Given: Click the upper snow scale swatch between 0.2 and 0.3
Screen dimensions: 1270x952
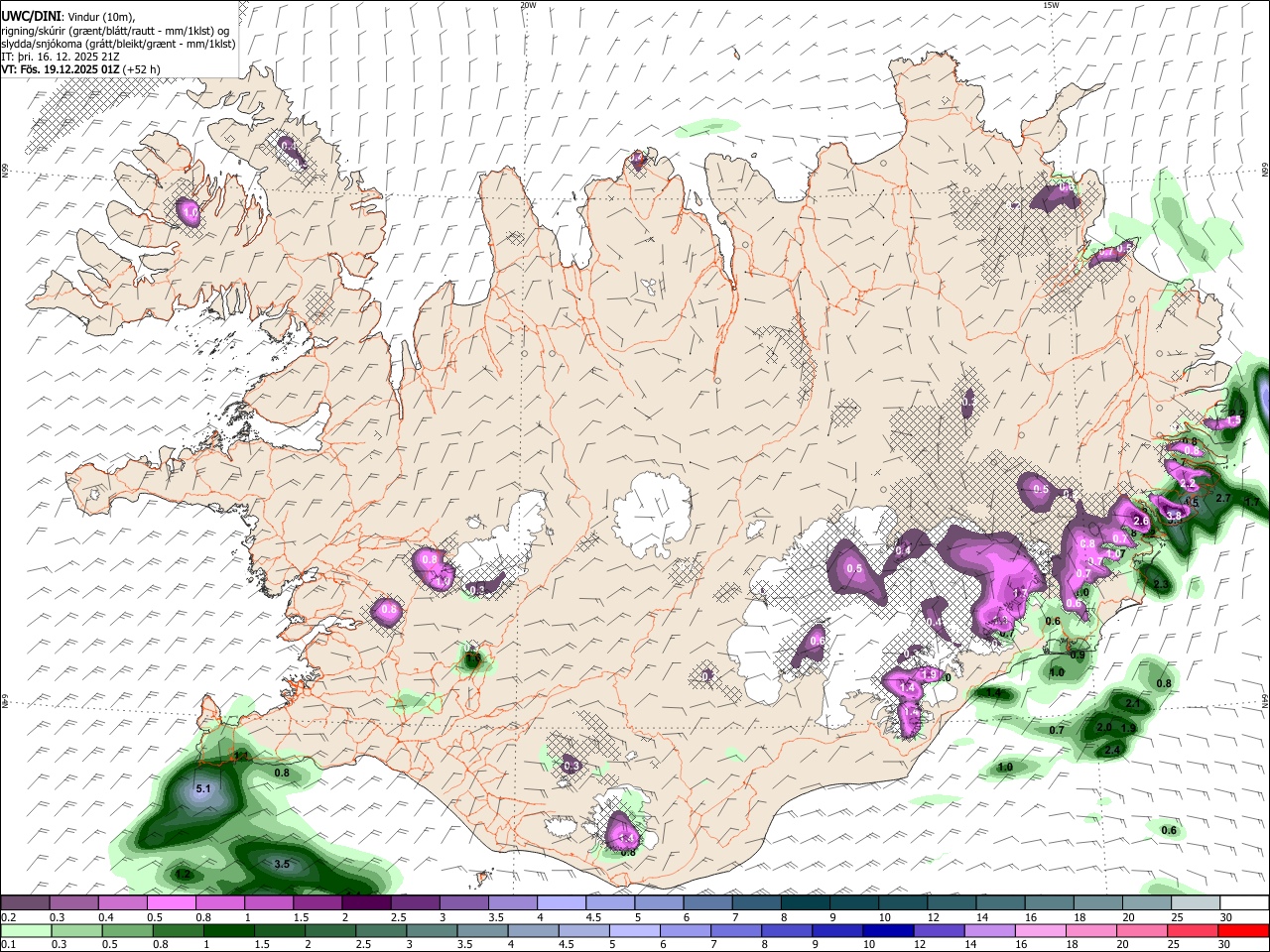Looking at the screenshot, I should click(x=25, y=902).
